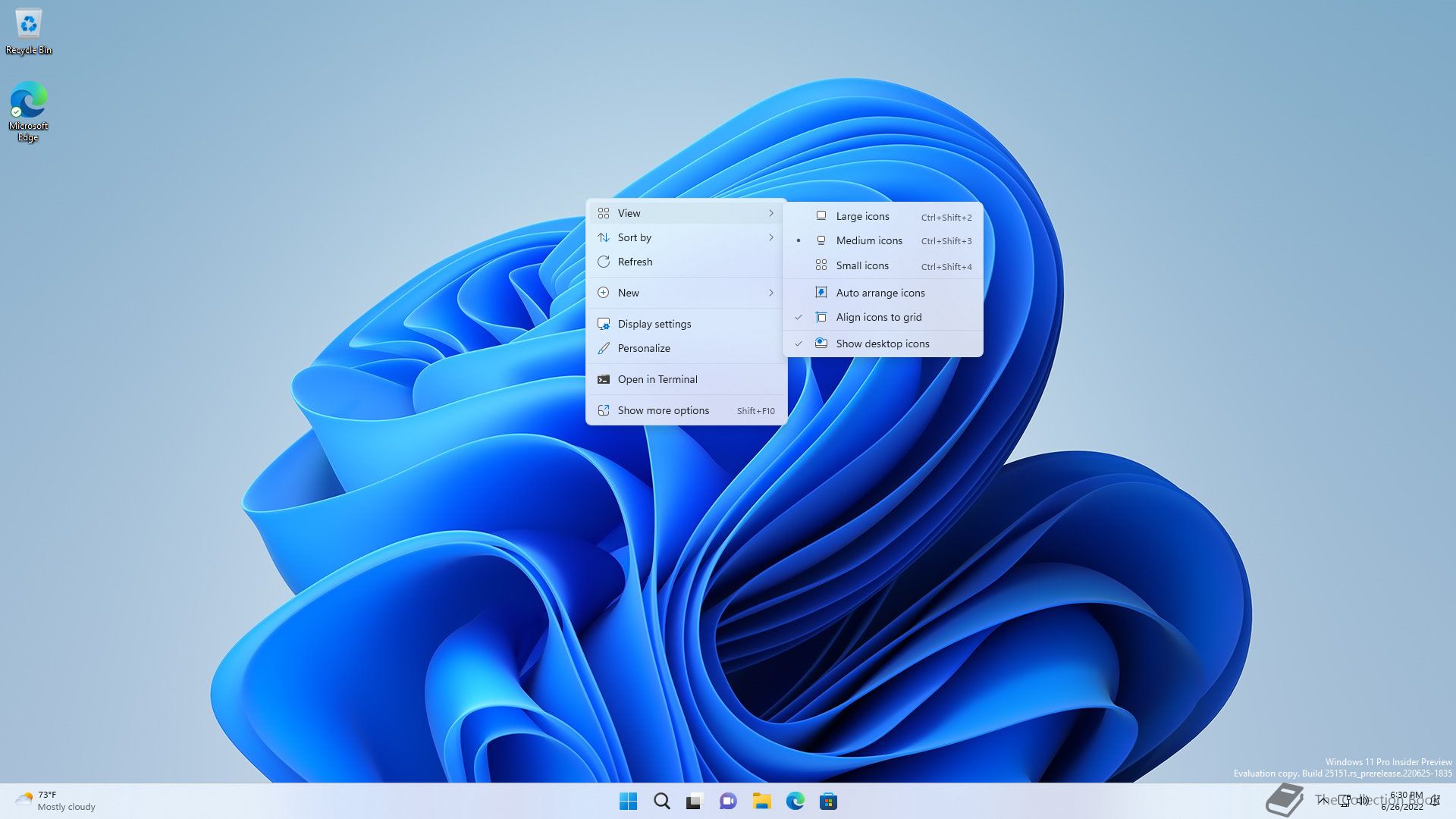Screen dimensions: 1456x819
Task: Click the Ctrl+Shift+2 shortcut text
Action: (x=946, y=217)
